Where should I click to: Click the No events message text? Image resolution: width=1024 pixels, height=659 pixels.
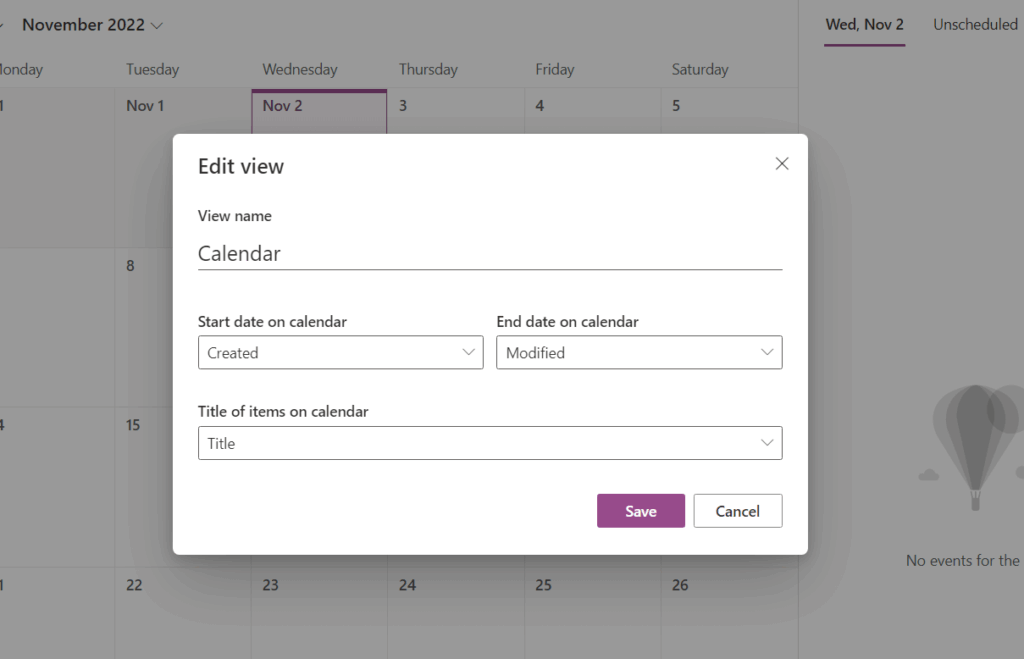tap(964, 560)
